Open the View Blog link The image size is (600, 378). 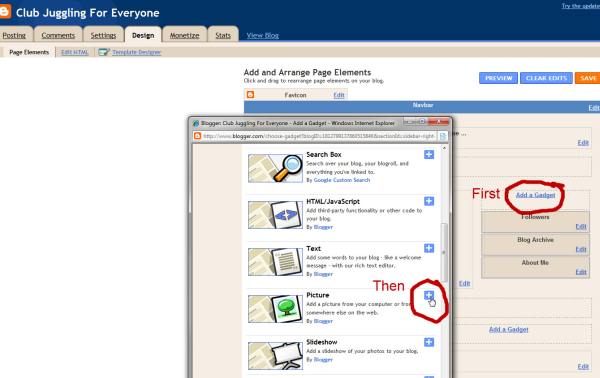point(262,36)
